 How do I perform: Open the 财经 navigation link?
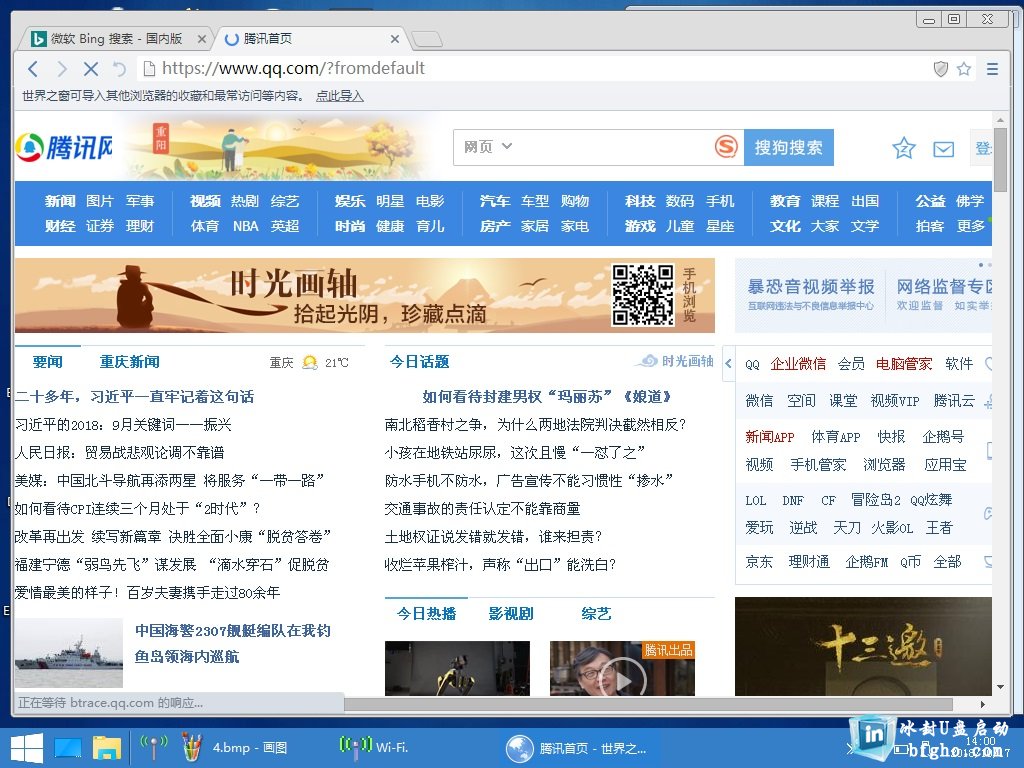tap(60, 226)
